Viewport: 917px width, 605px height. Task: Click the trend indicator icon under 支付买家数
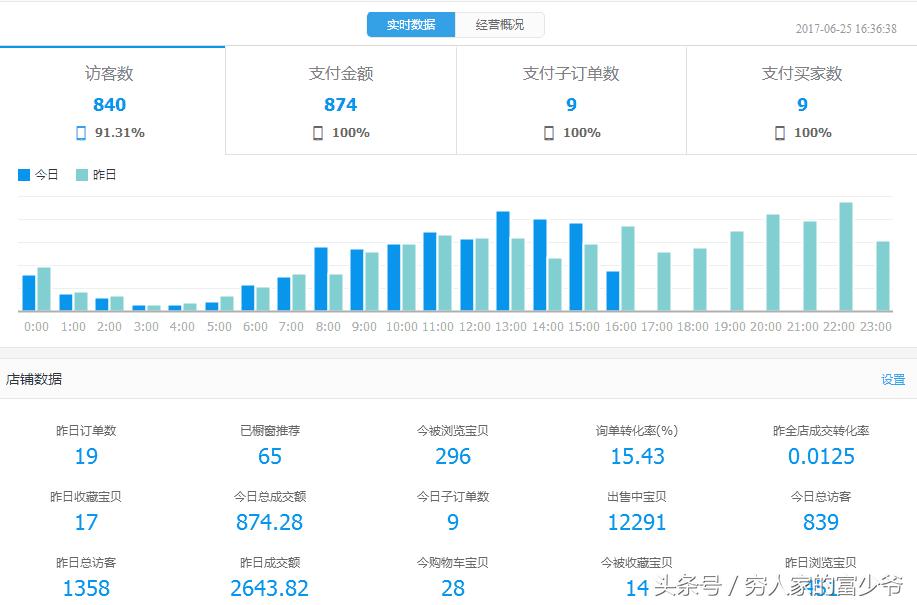pos(778,131)
